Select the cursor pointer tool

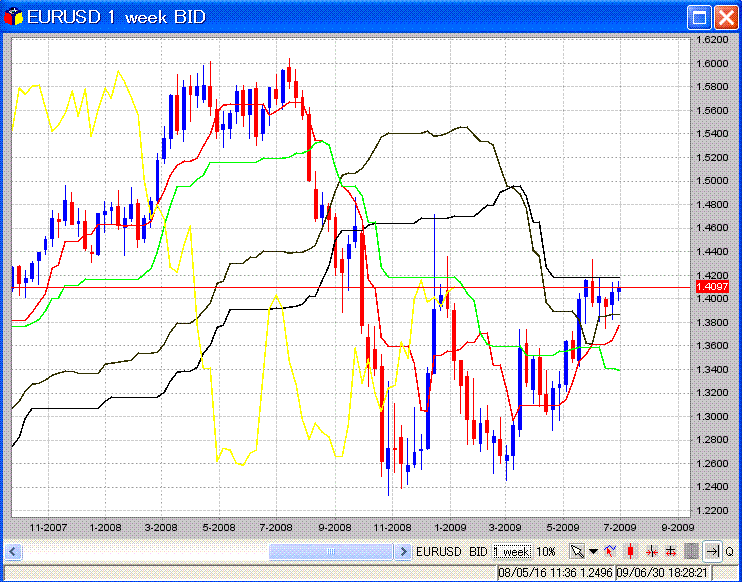577,551
